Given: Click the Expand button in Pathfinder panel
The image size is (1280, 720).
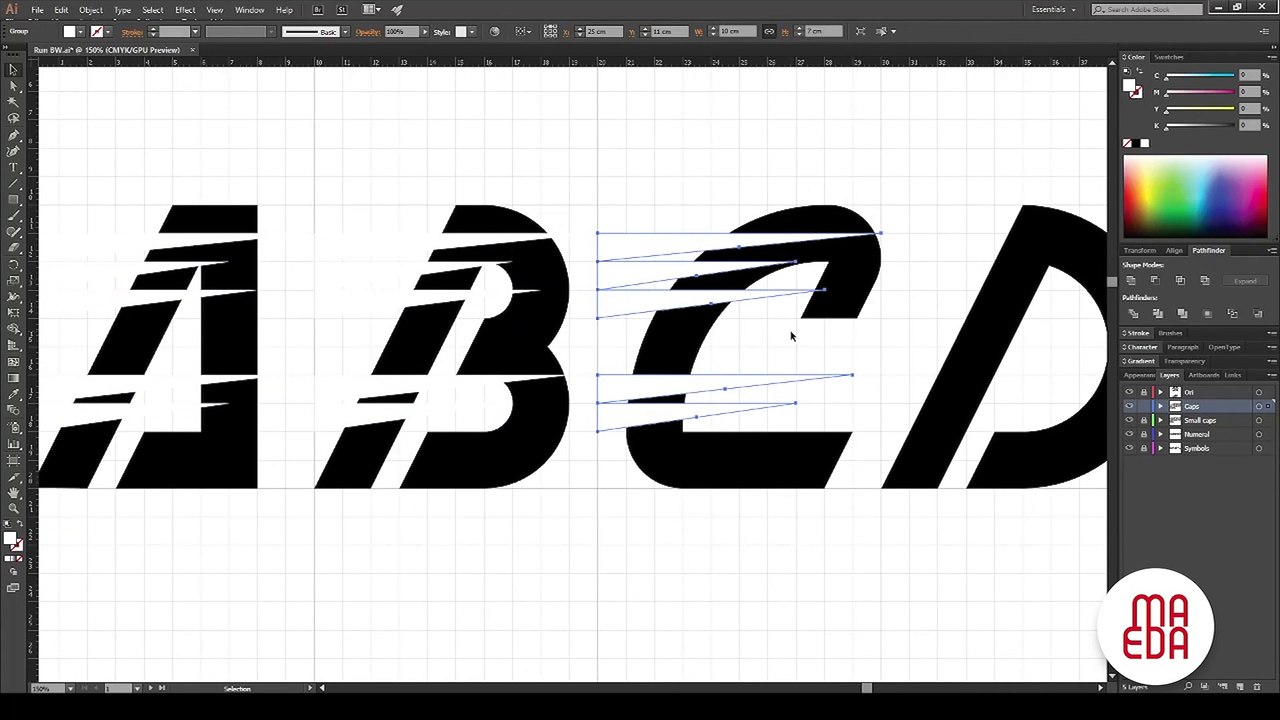Looking at the screenshot, I should 1245,281.
